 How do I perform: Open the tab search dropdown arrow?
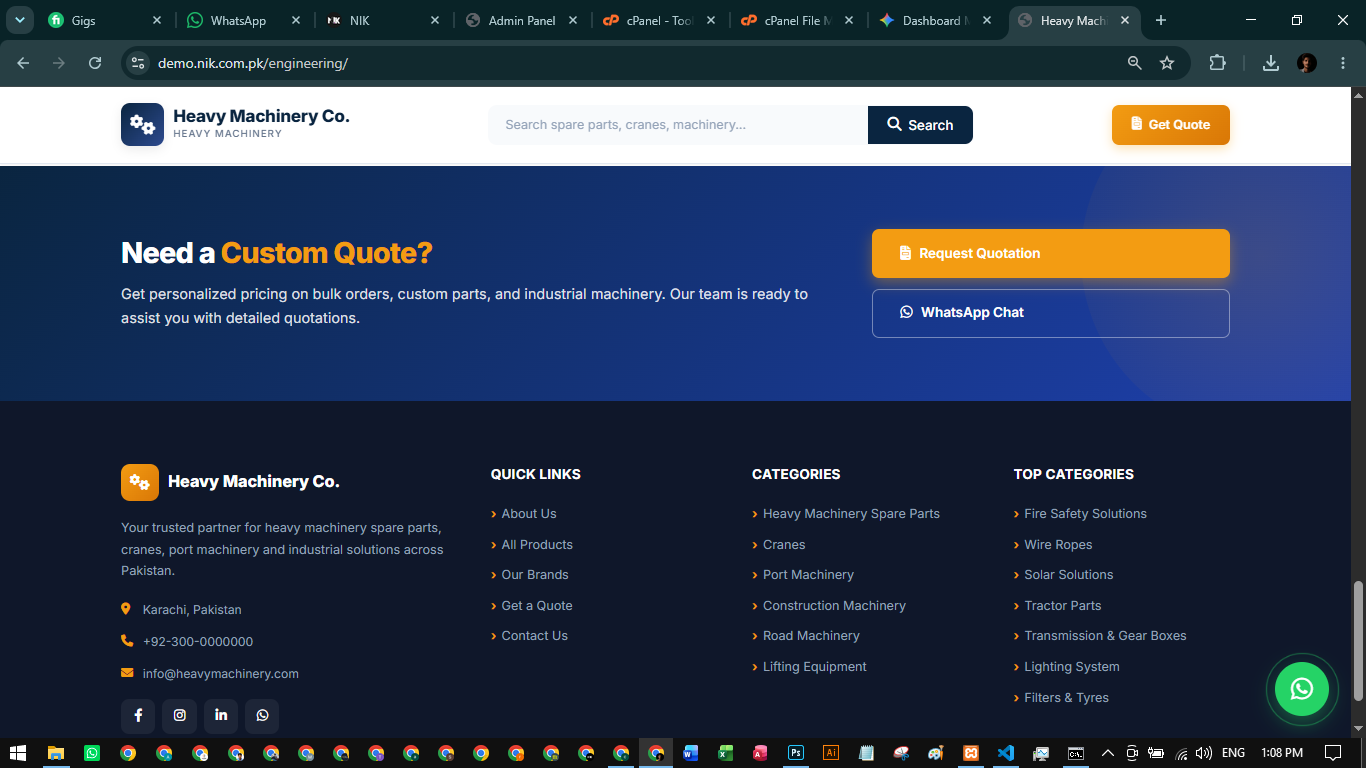click(x=19, y=20)
